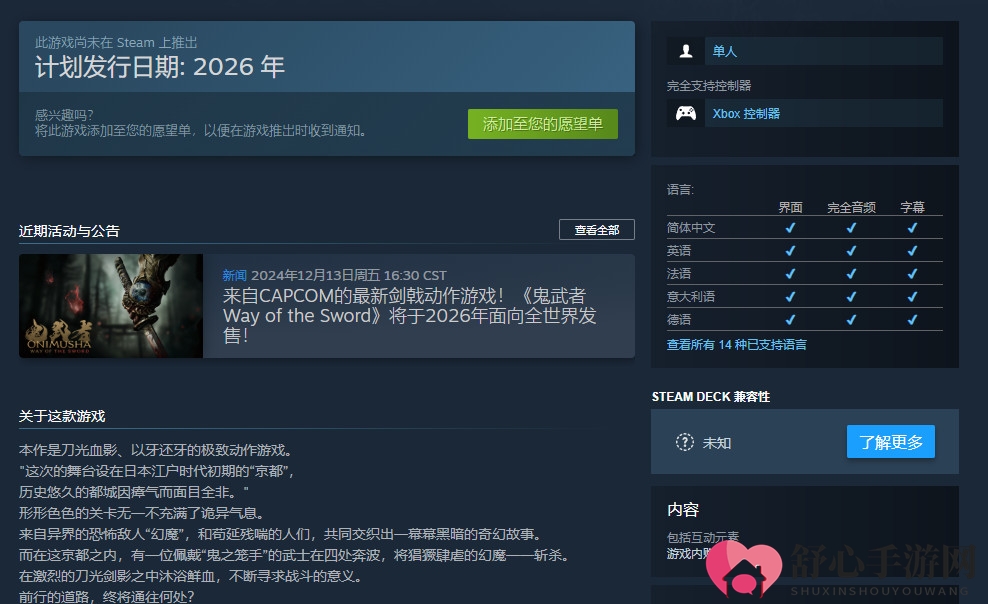Screen dimensions: 988x604
Task: Click 意大利语 interface checkmark
Action: click(790, 297)
